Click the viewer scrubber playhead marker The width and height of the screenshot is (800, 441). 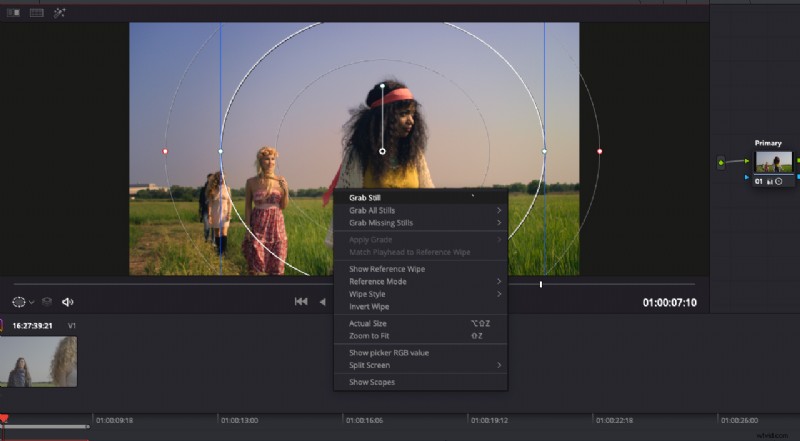tap(541, 284)
